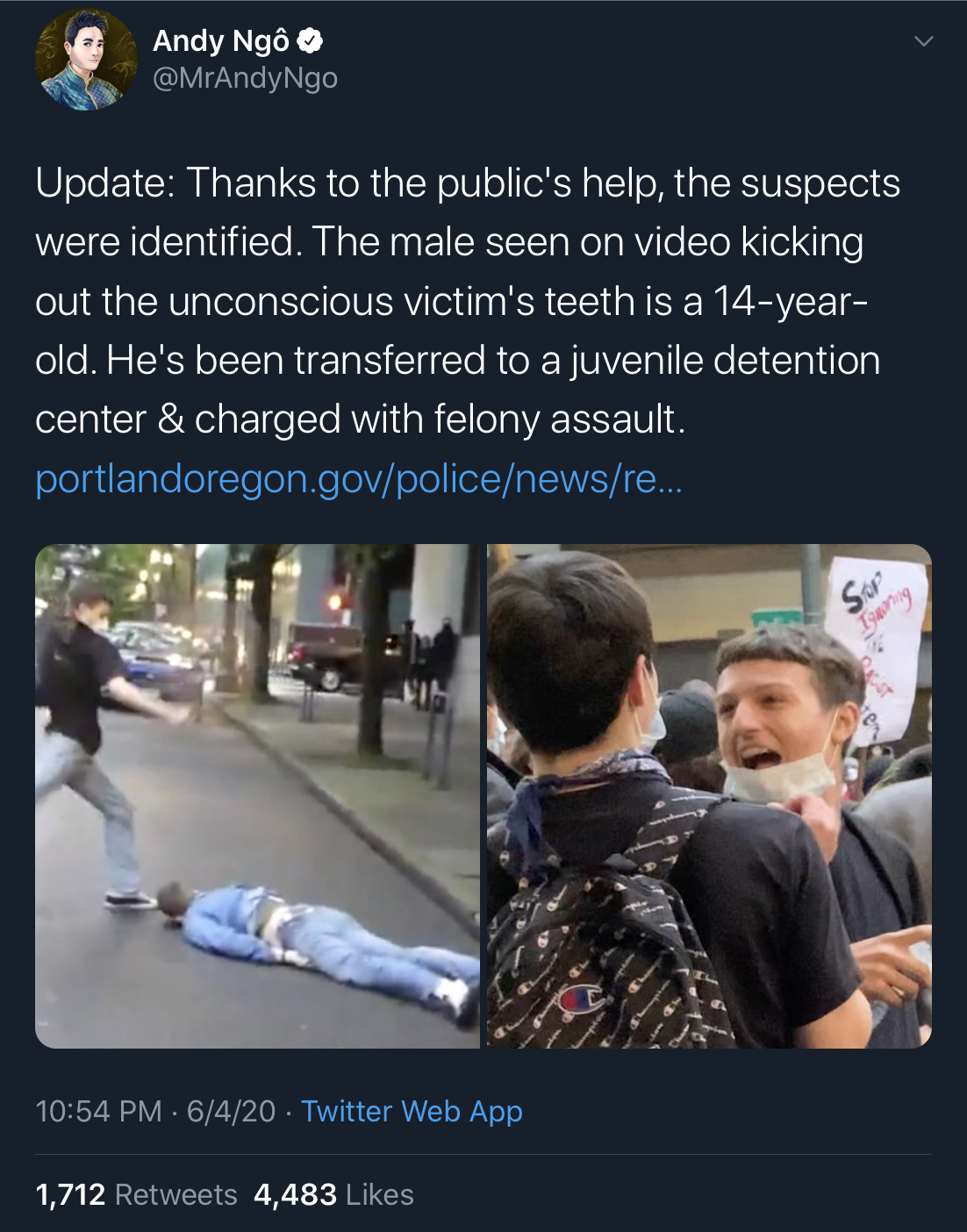This screenshot has height=1232, width=967.
Task: View the left street video image
Action: coord(257,796)
